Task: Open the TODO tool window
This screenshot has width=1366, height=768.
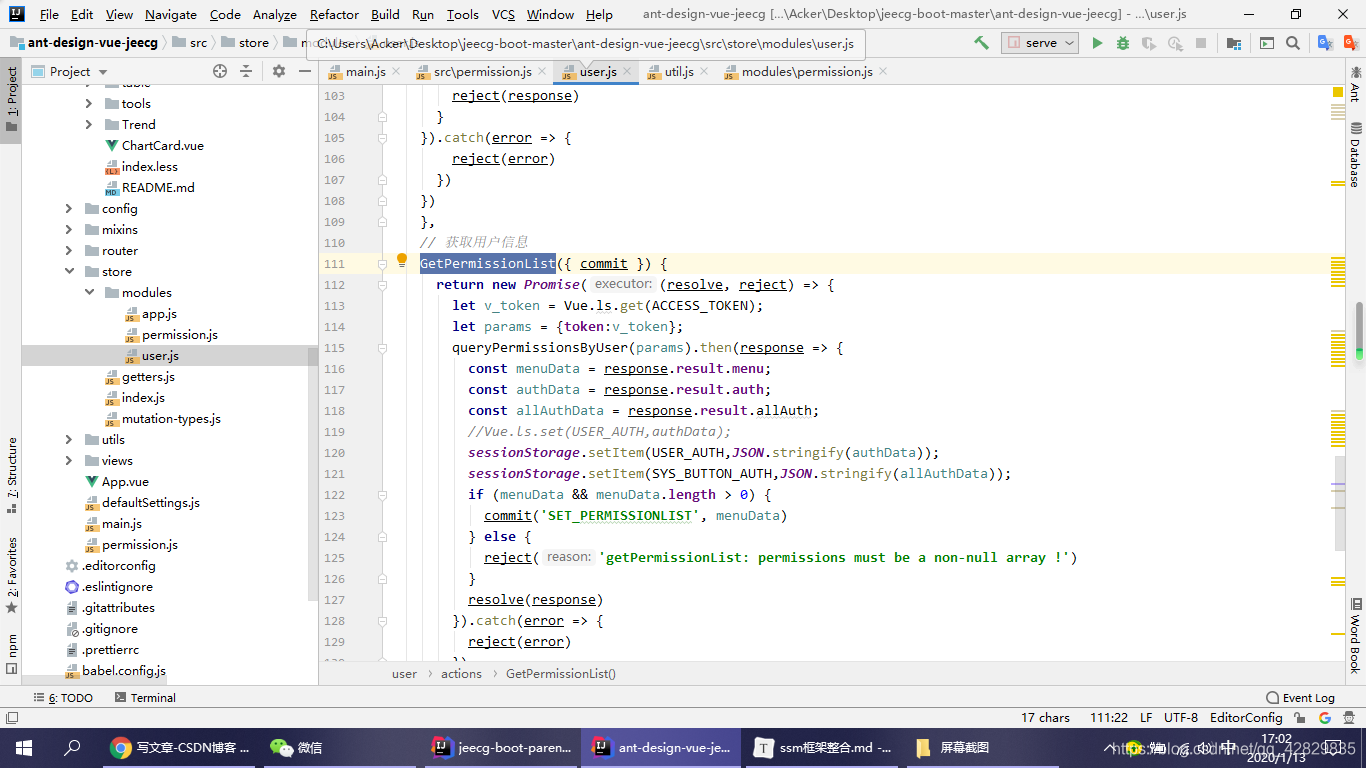Action: 63,697
